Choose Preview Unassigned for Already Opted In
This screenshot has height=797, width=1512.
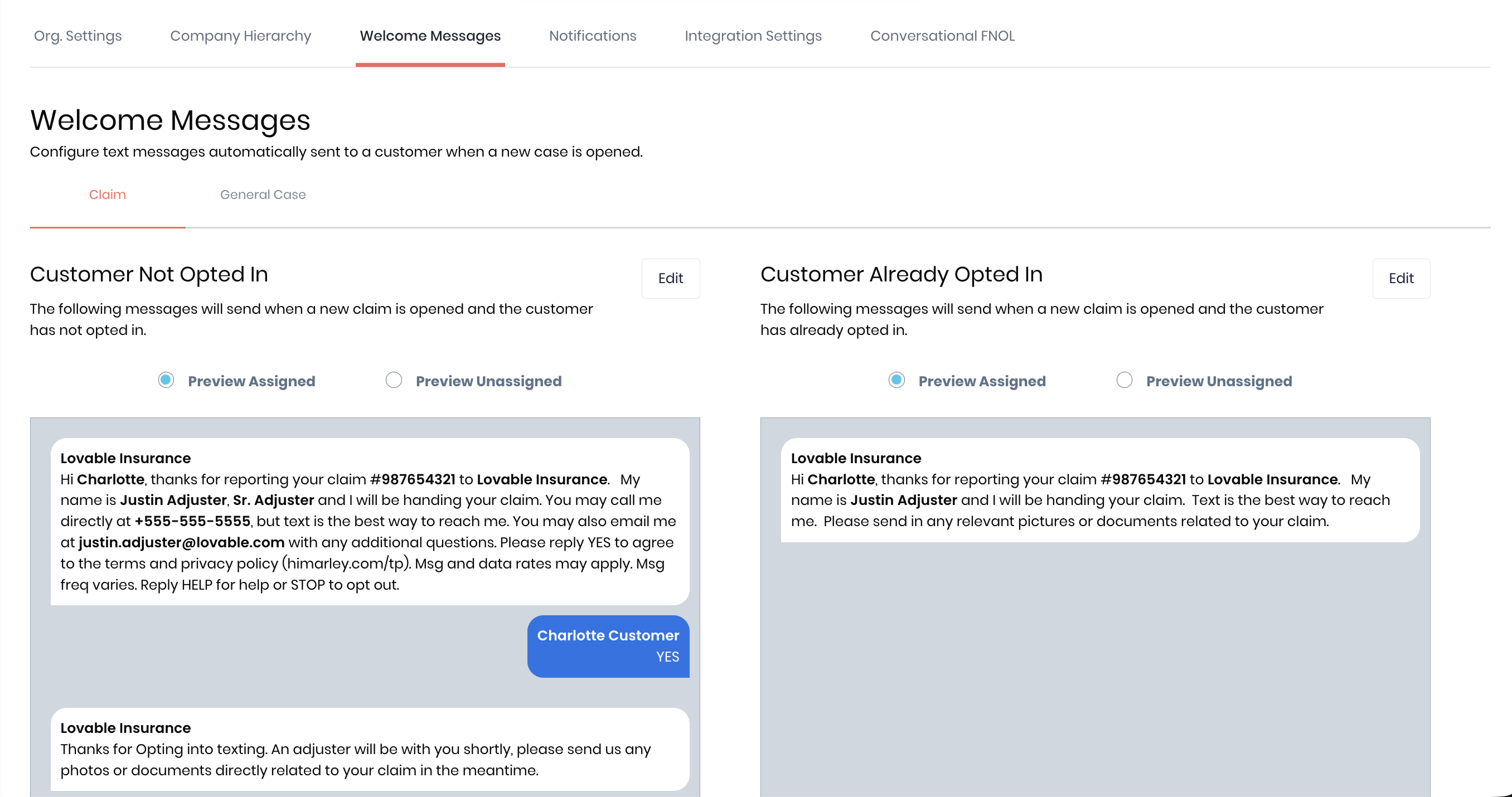[x=1124, y=380]
